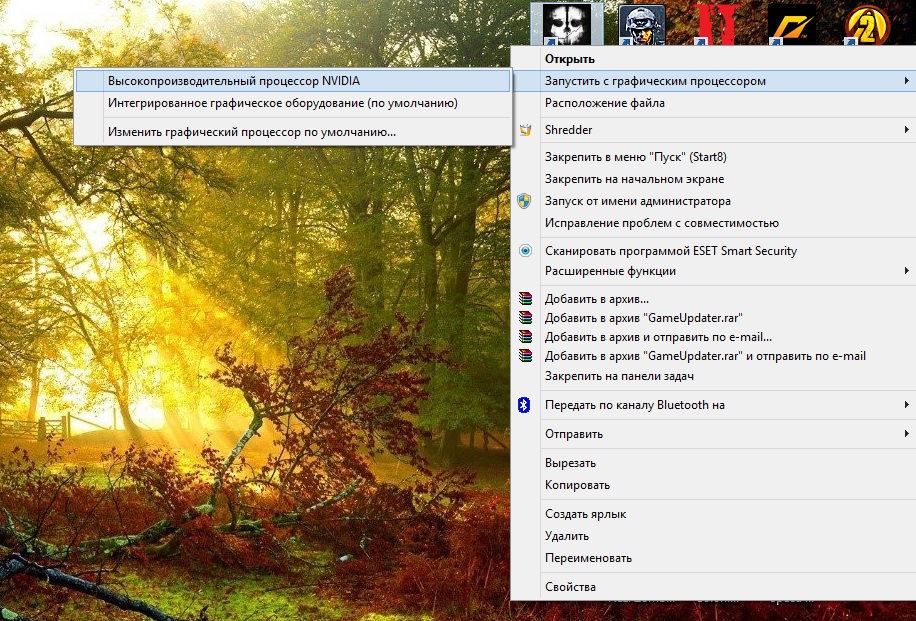Image resolution: width=916 pixels, height=621 pixels.
Task: Choose 'Расположение файла' from the menu
Action: pos(713,103)
